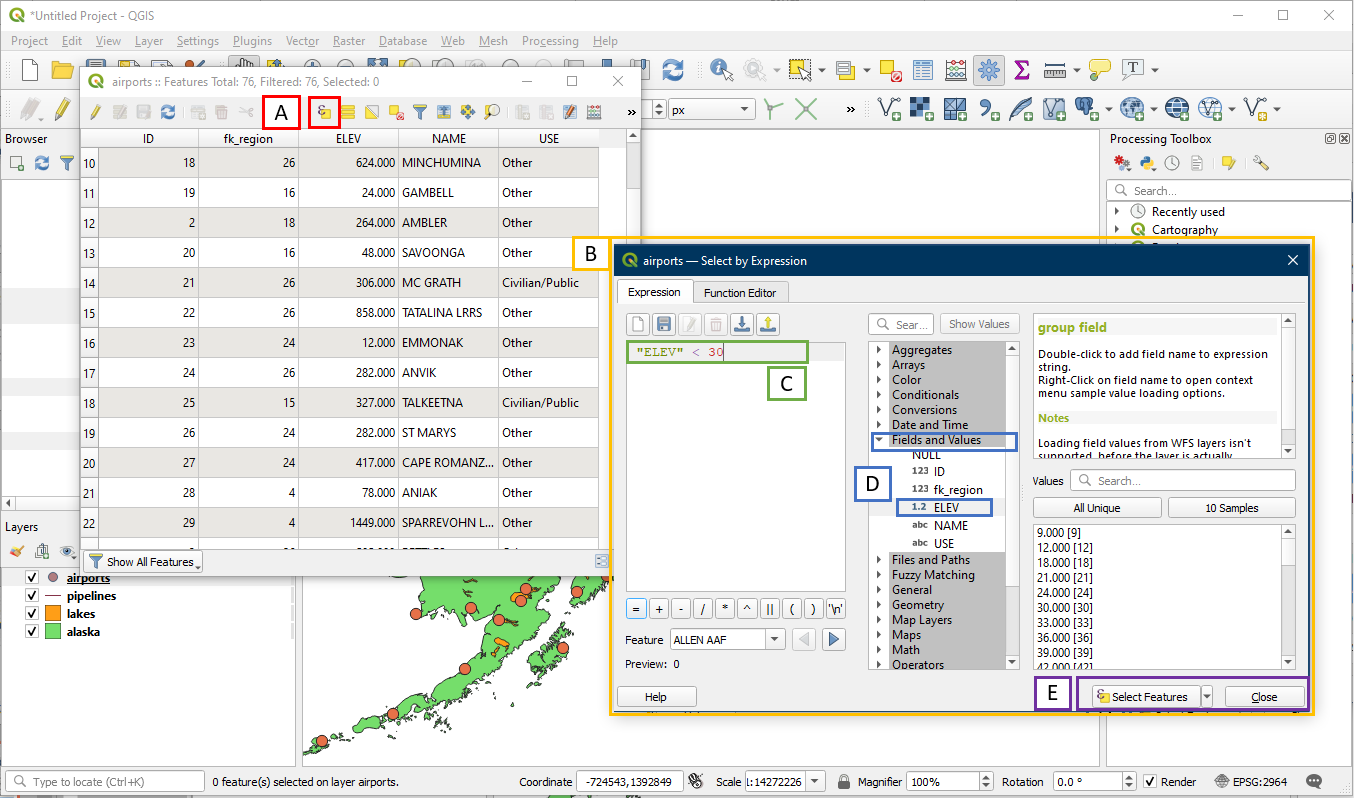
Task: Open Show All Features filter dropdown
Action: coord(142,562)
